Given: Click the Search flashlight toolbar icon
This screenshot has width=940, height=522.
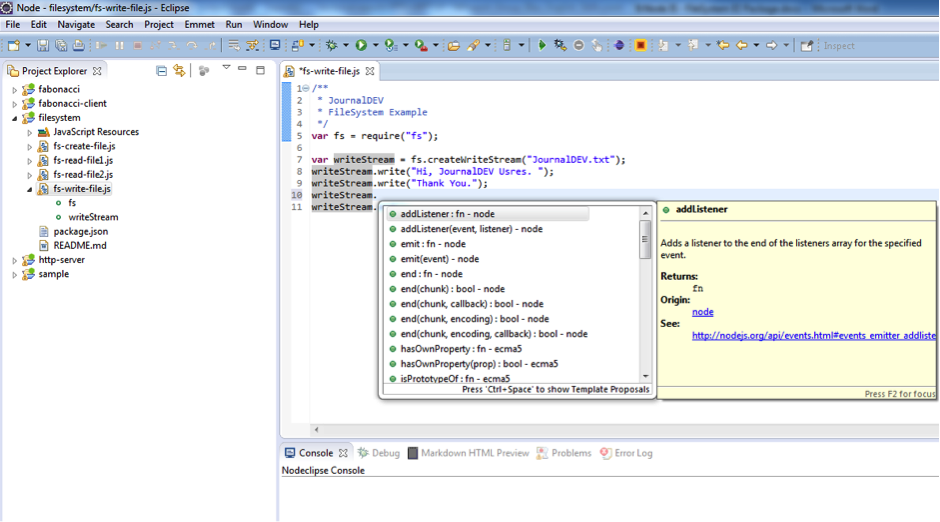Looking at the screenshot, I should (474, 46).
